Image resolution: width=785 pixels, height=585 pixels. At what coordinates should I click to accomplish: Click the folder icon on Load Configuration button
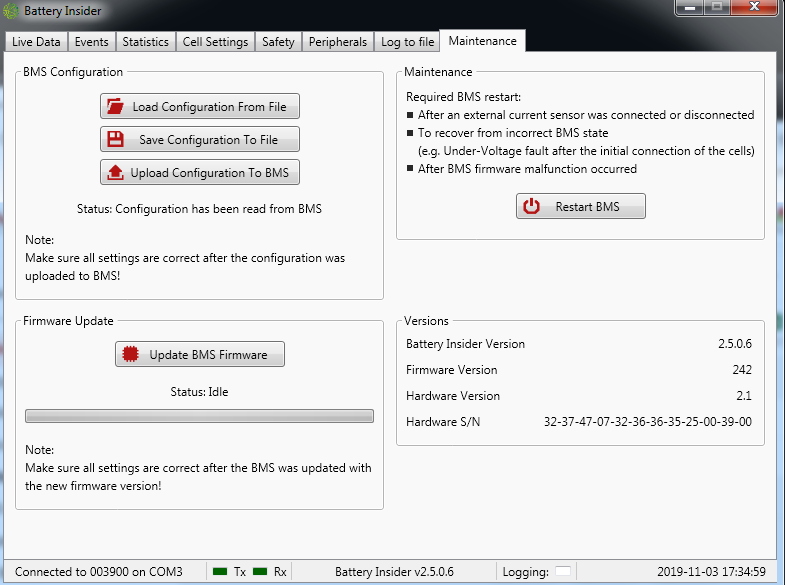[116, 106]
